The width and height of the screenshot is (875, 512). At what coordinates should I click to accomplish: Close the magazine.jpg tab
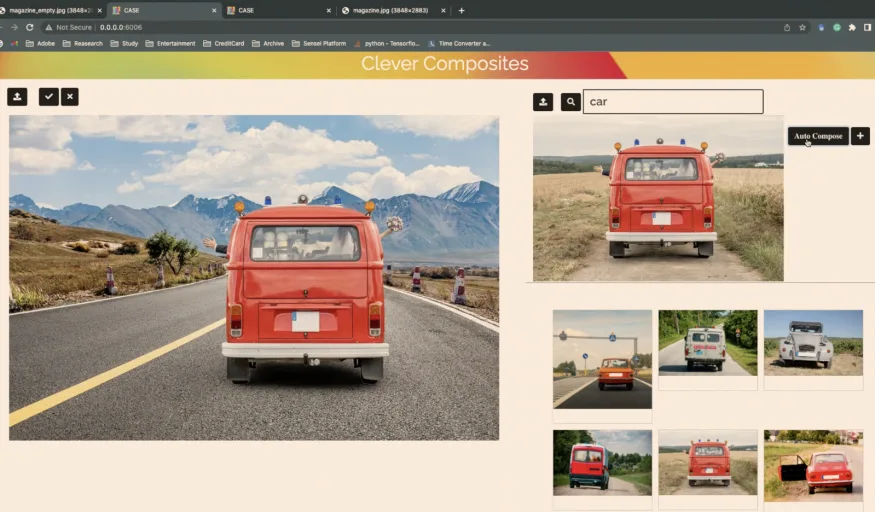443,10
